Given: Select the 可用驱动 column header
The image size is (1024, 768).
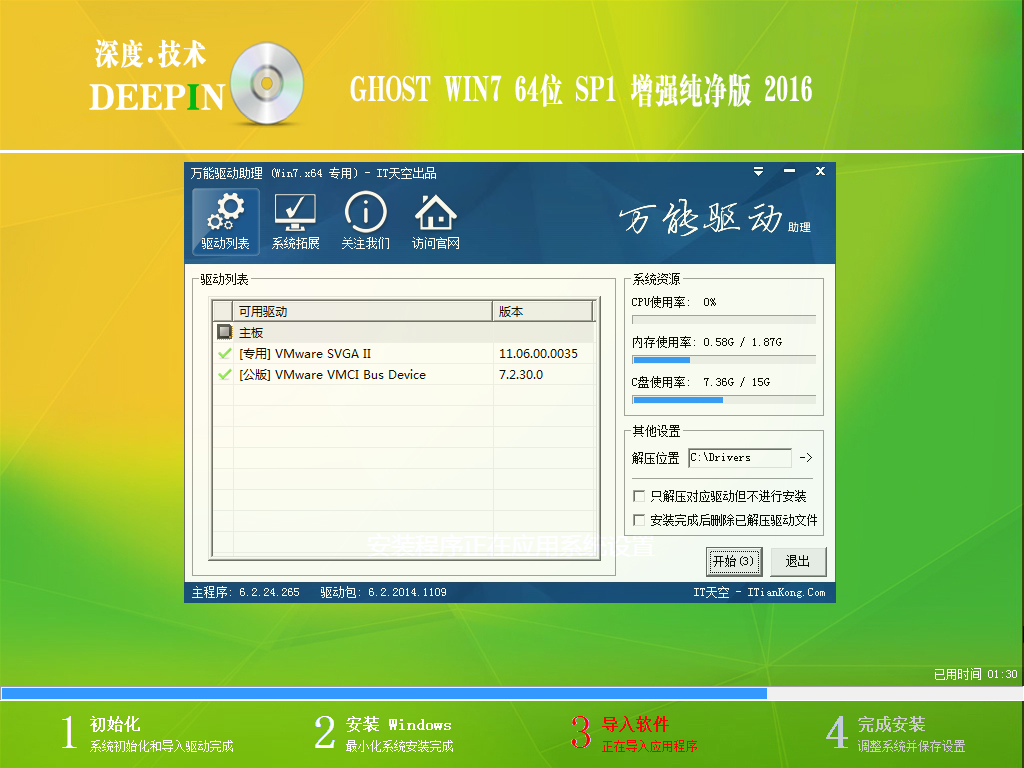Looking at the screenshot, I should tap(362, 312).
